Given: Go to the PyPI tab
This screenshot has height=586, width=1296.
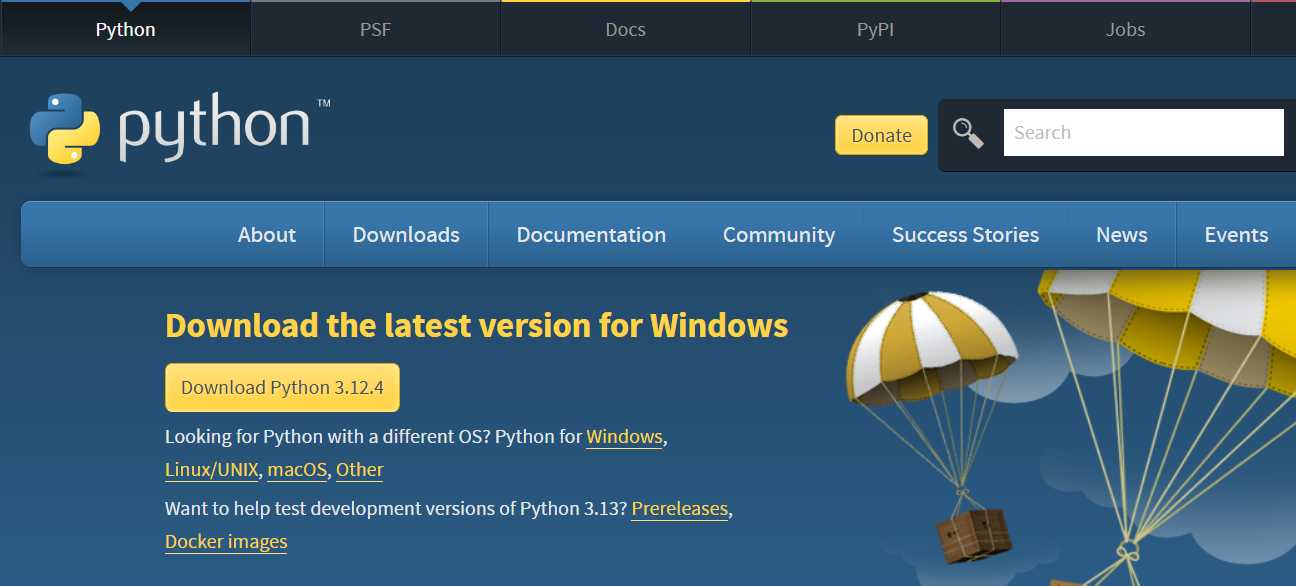Looking at the screenshot, I should (x=875, y=29).
